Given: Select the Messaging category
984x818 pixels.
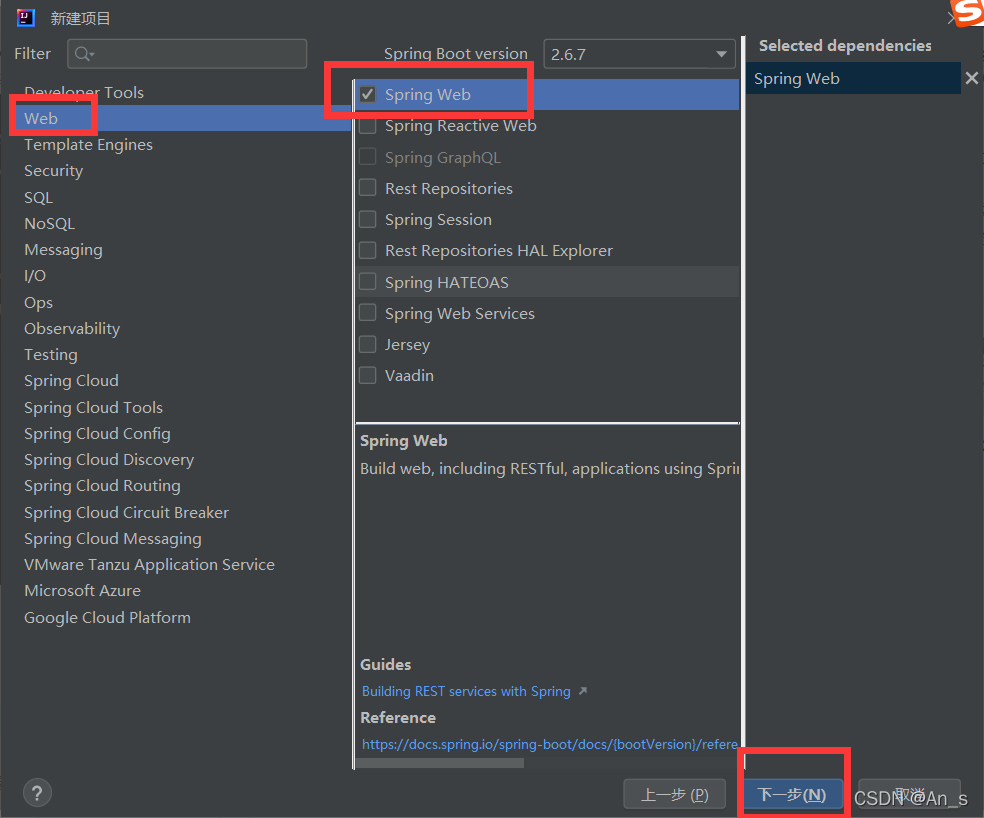Looking at the screenshot, I should [63, 250].
